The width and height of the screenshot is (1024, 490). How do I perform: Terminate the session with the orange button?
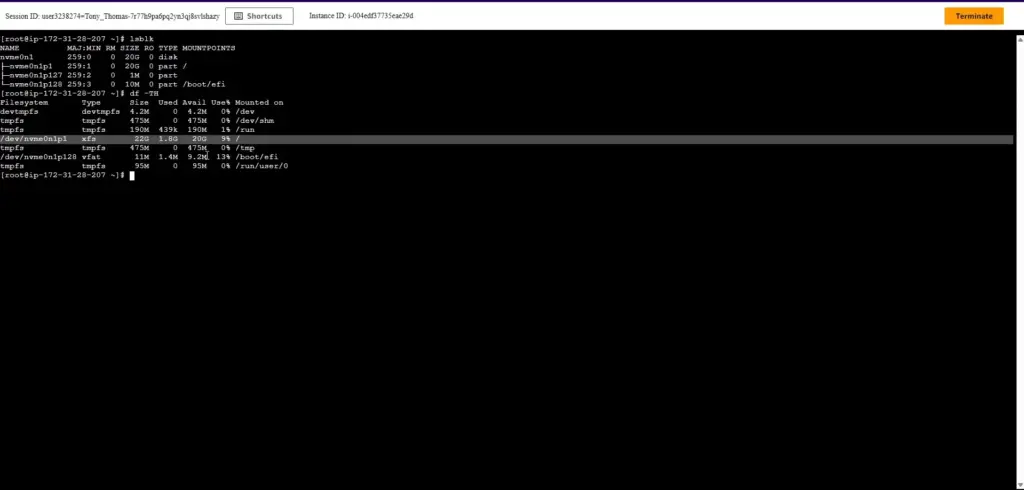pyautogui.click(x=973, y=16)
